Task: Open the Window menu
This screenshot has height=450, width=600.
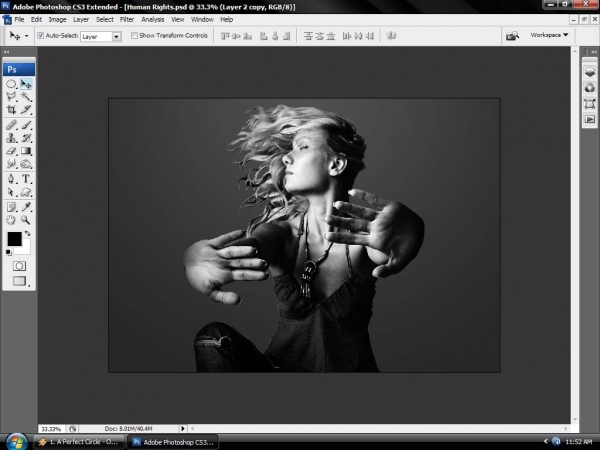Action: pos(202,20)
